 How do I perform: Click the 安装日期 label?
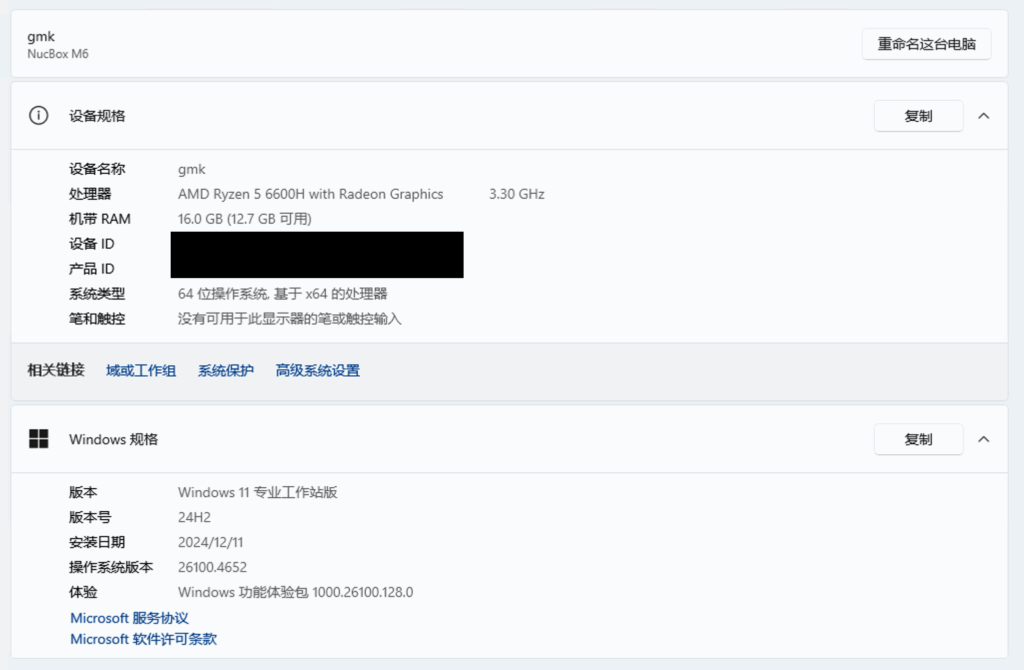coord(97,542)
